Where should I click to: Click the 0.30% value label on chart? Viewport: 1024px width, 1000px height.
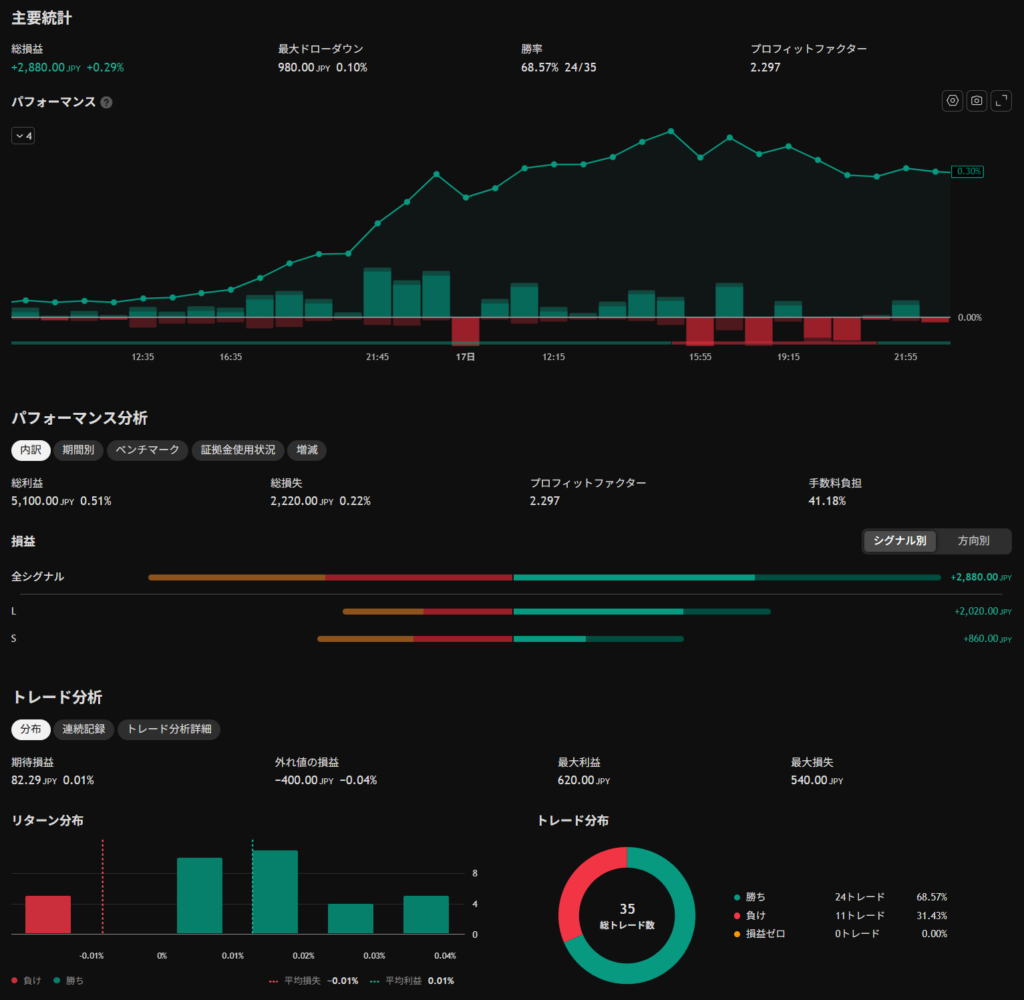pyautogui.click(x=967, y=172)
